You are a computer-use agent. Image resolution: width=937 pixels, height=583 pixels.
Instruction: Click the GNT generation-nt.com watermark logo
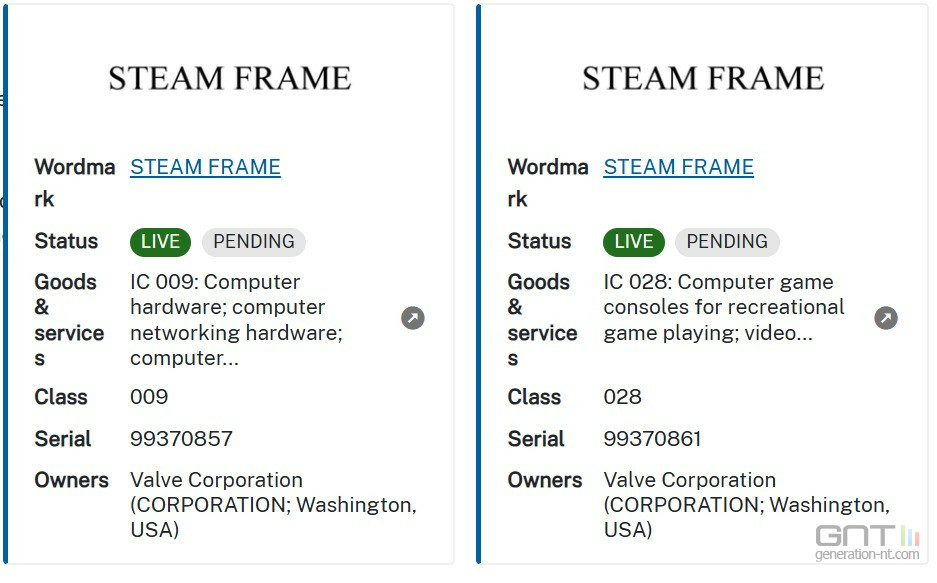coord(867,542)
